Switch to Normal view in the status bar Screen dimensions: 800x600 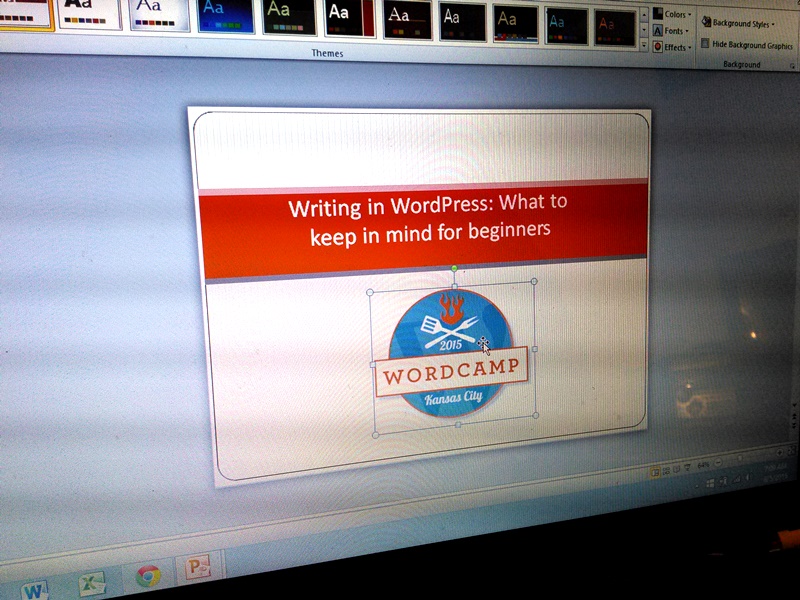point(655,472)
